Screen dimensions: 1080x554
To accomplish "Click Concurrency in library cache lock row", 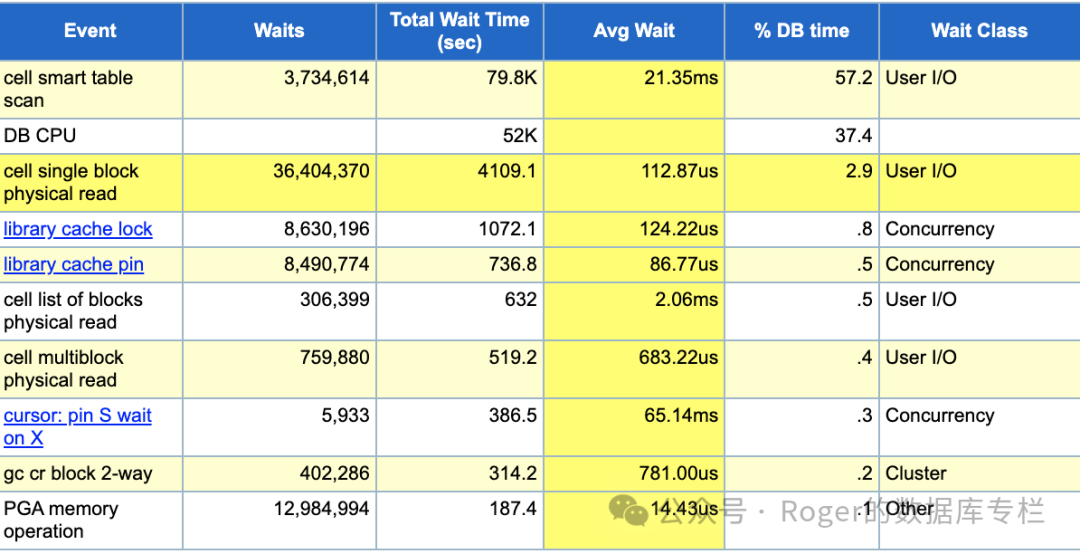I will click(x=939, y=229).
